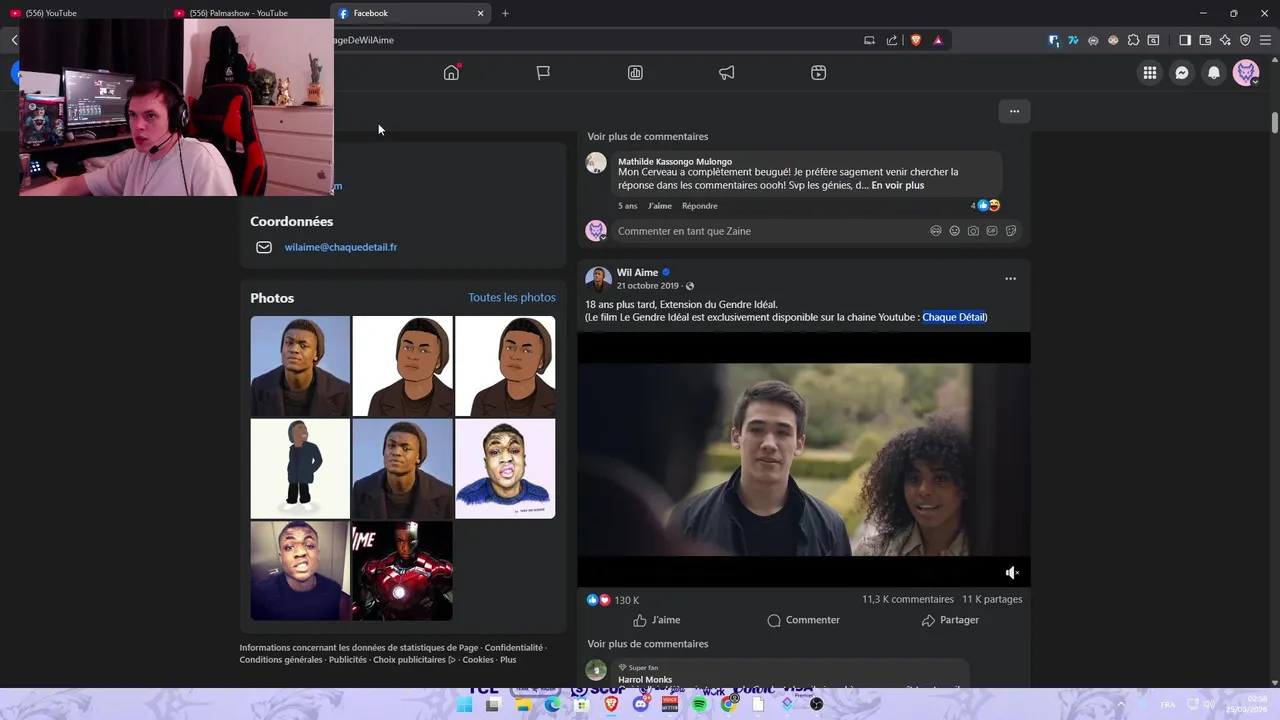Open the 11,3 K commentaires count
1280x720 pixels.
908,599
